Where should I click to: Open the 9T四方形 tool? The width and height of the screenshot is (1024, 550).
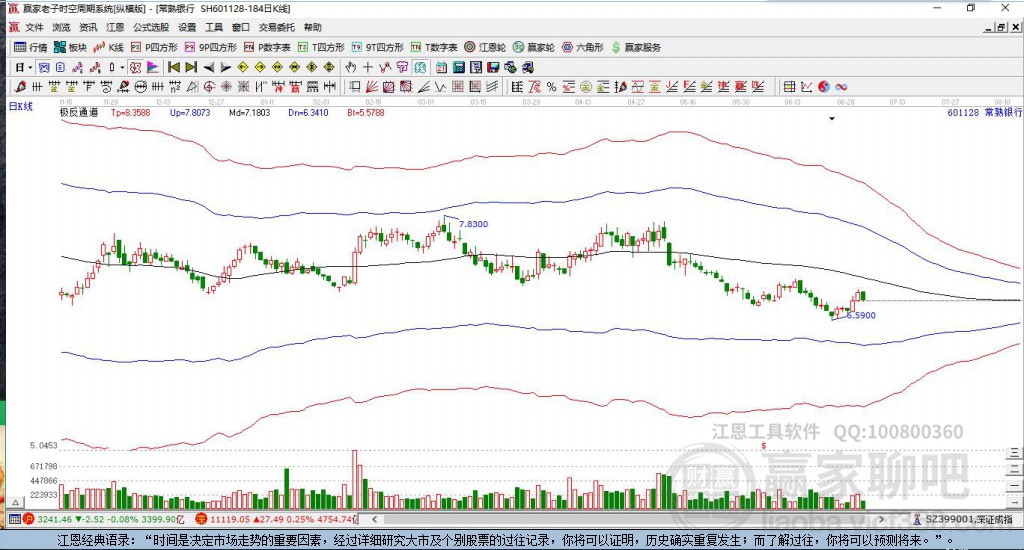tap(377, 47)
